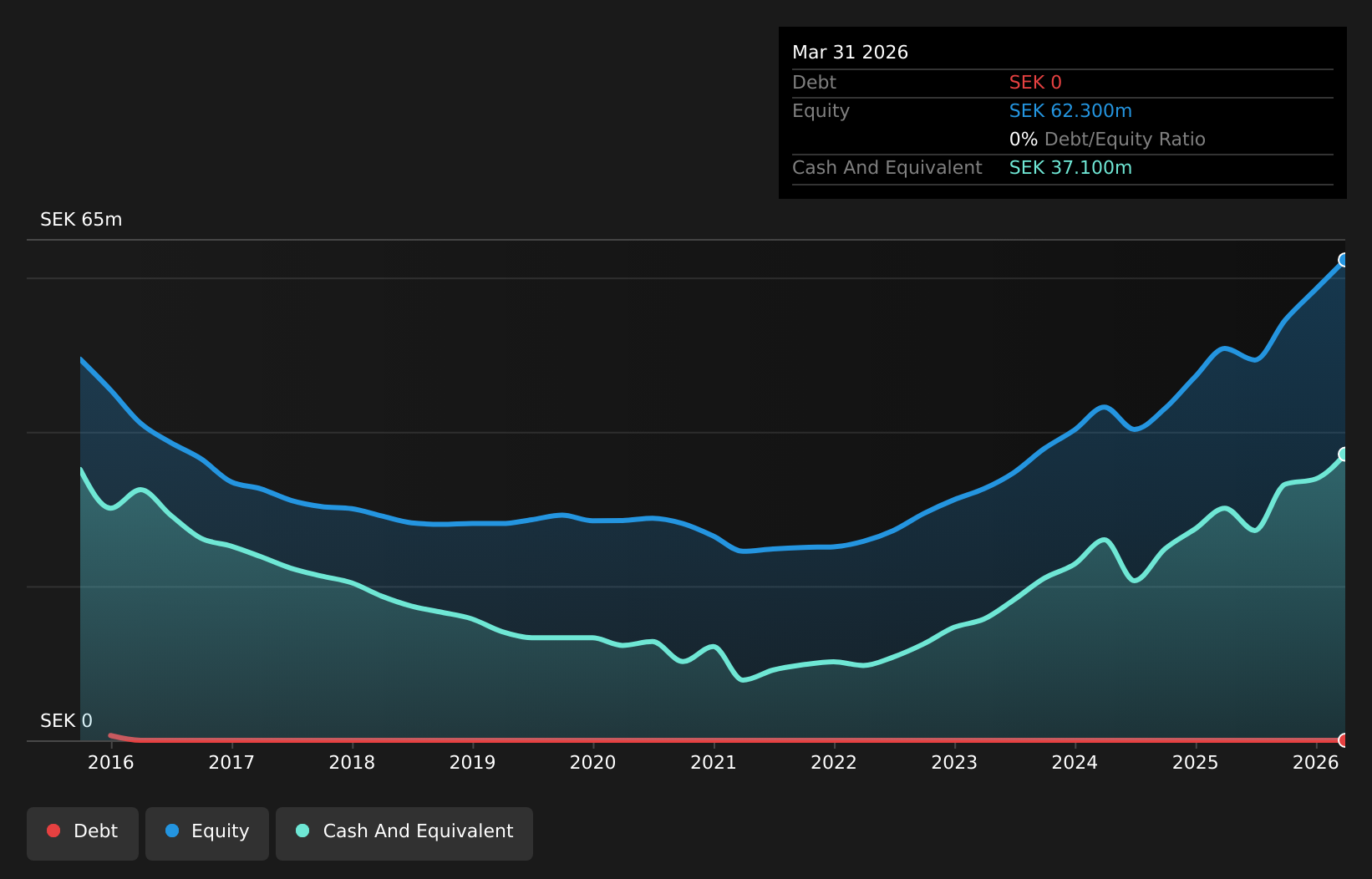Viewport: 1372px width, 879px height.
Task: Click the Equity row label in tooltip
Action: [x=821, y=111]
